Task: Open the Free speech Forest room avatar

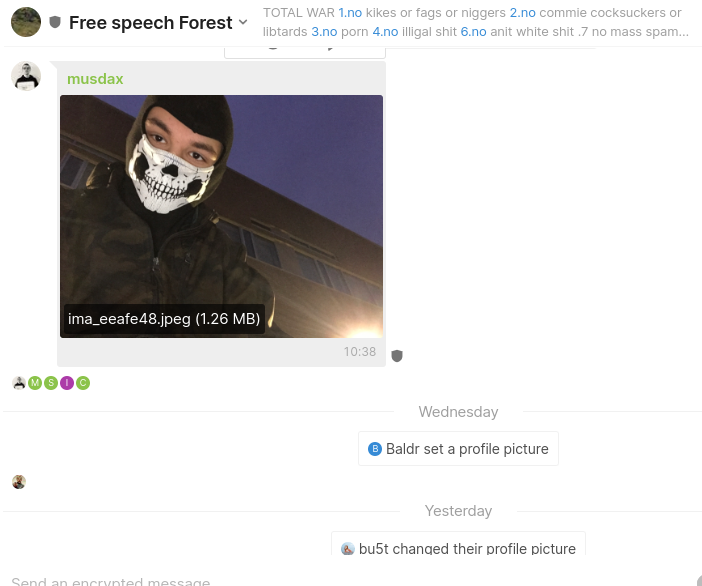Action: [x=26, y=22]
